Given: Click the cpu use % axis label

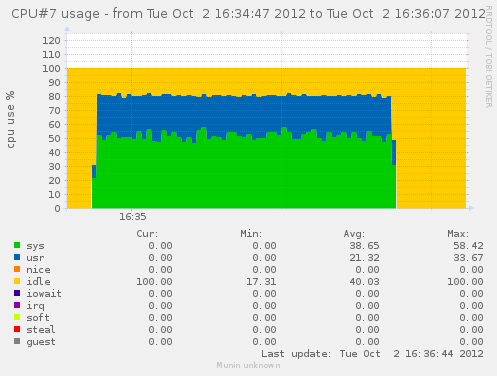Looking at the screenshot, I should click(x=10, y=119).
